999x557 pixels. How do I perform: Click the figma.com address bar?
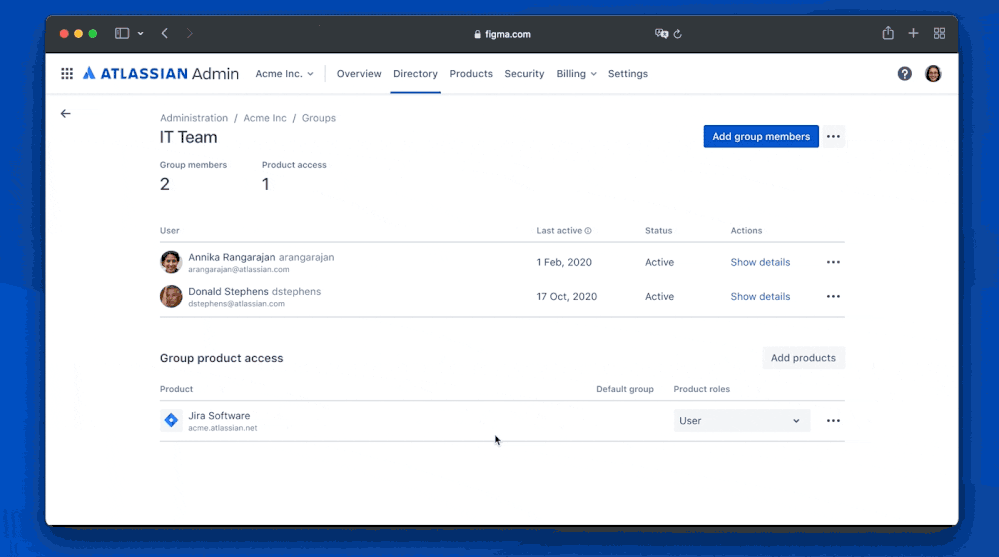pyautogui.click(x=503, y=34)
